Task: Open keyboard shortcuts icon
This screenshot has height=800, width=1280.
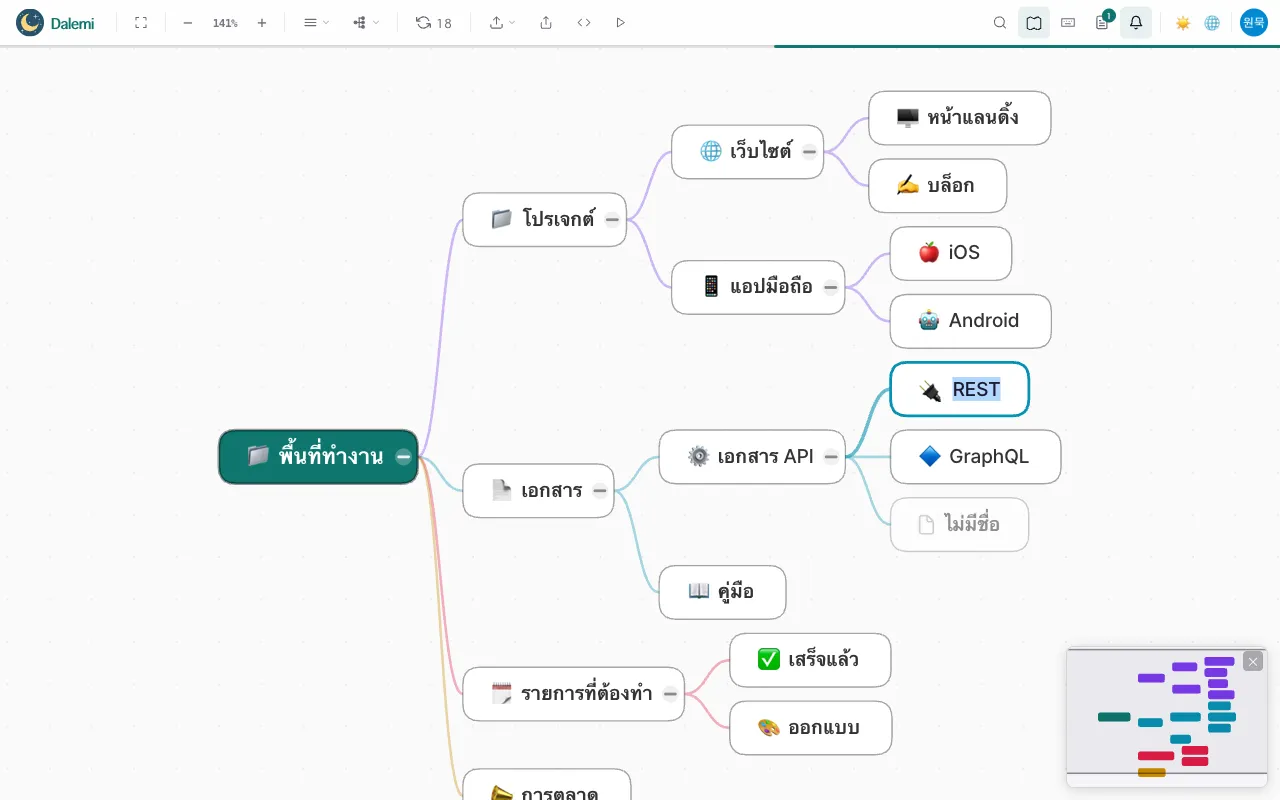Action: coord(1068,22)
